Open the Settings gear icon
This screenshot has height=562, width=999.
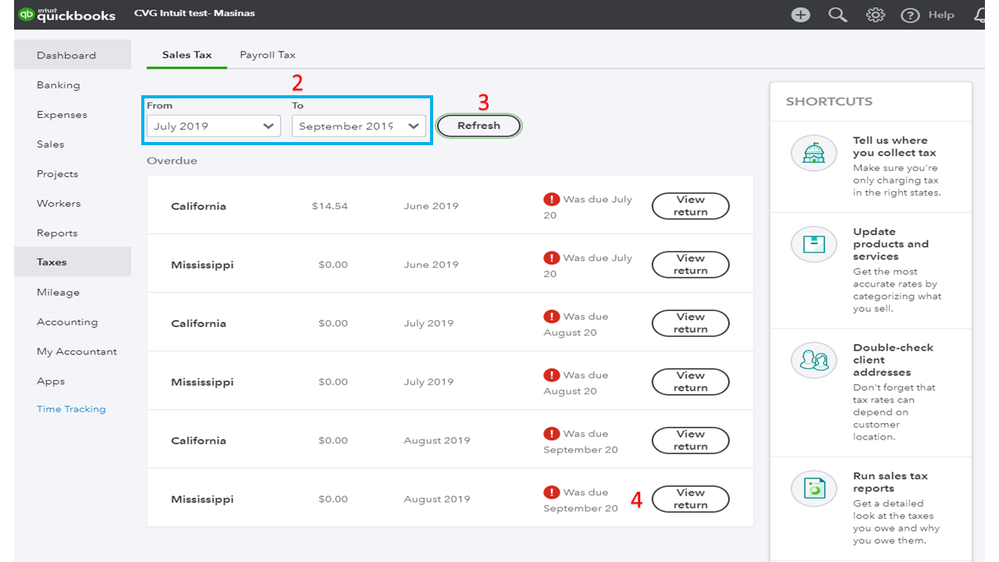(875, 15)
